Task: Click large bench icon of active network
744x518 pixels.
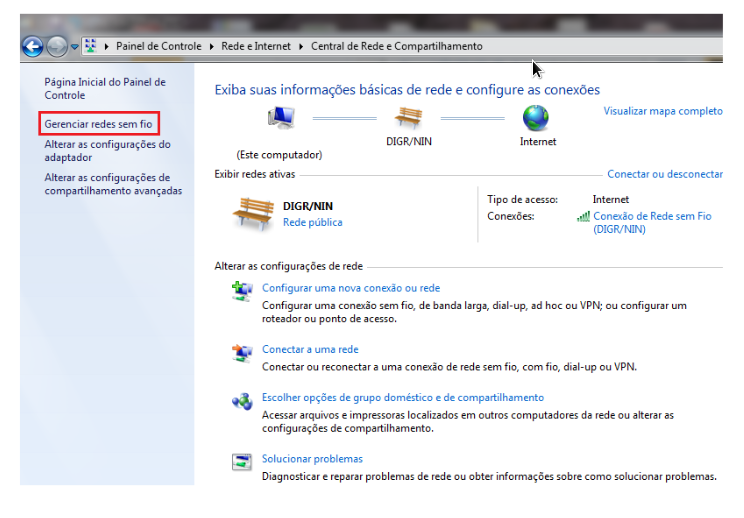Action: pos(253,214)
